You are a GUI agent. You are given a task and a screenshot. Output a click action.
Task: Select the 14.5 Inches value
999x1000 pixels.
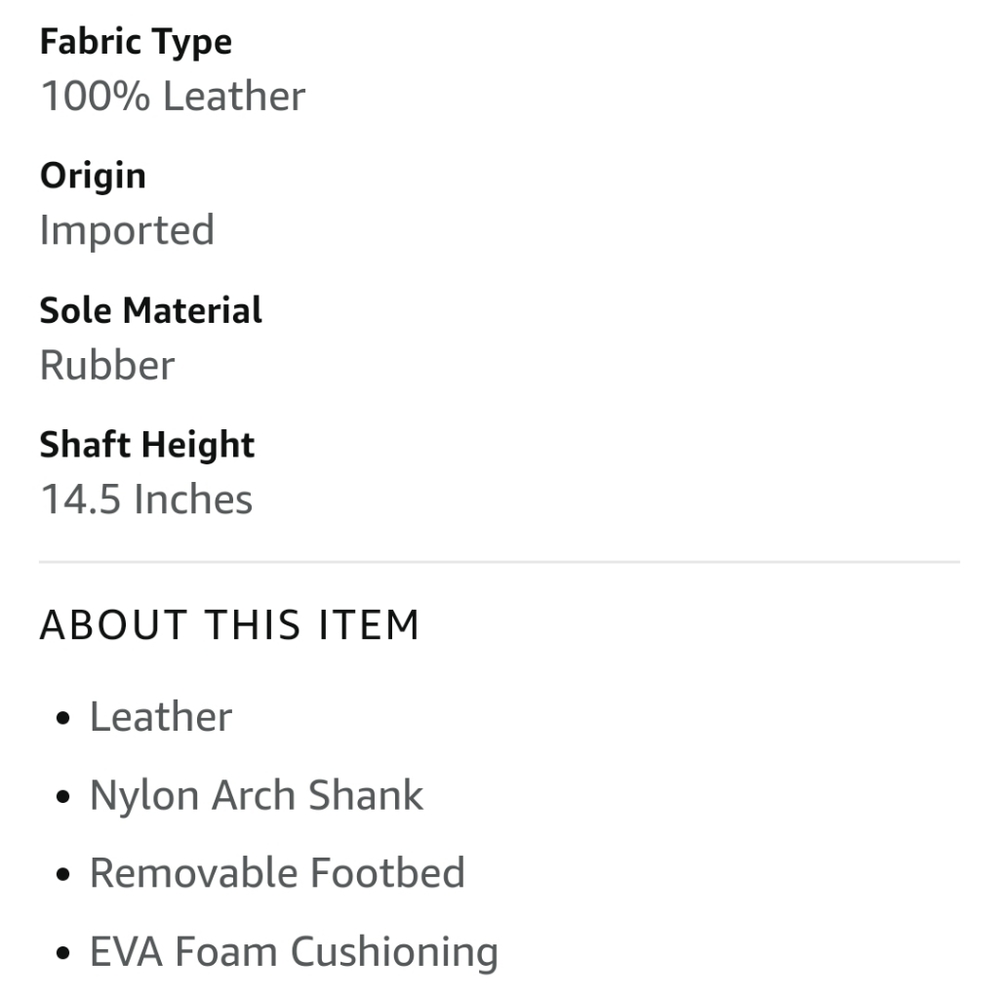[x=147, y=499]
